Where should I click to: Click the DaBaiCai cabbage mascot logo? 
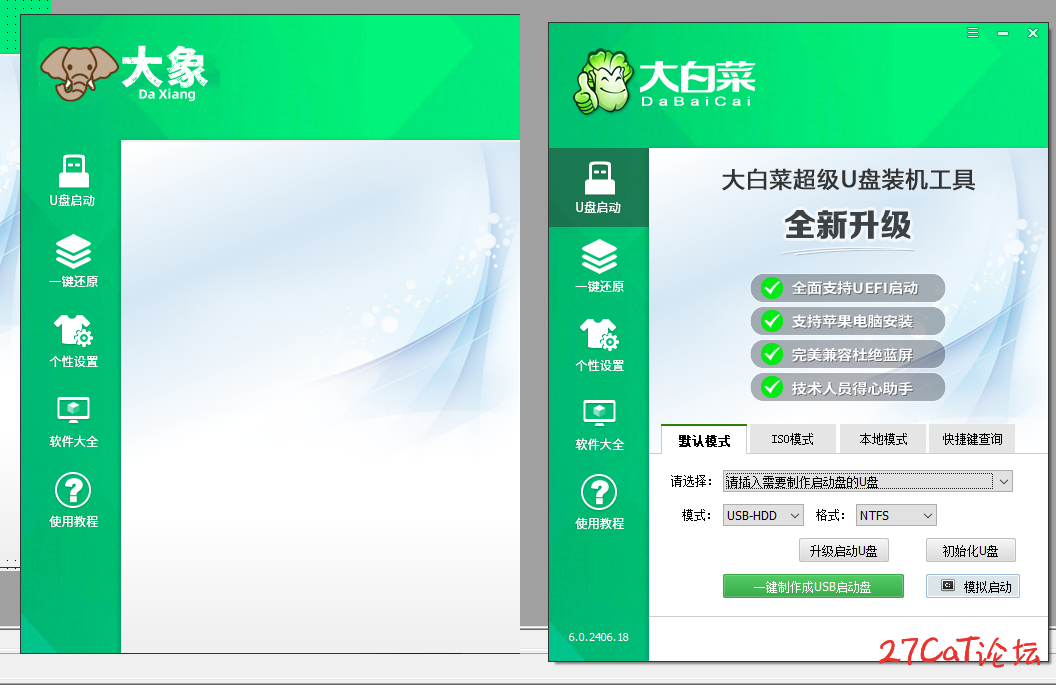(603, 81)
